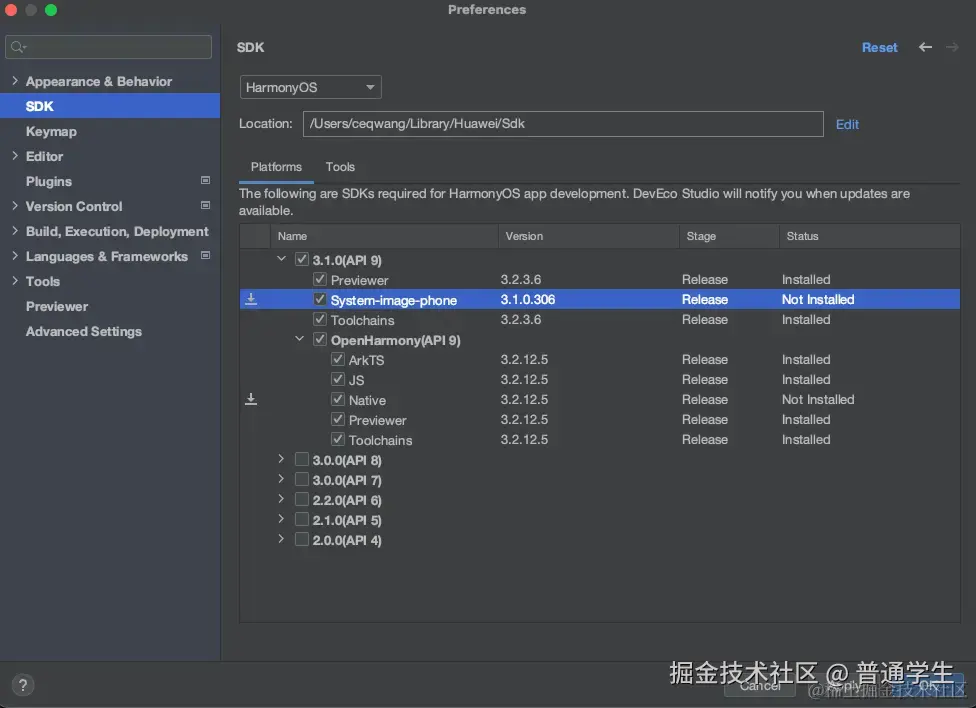Uncheck the OpenHarmony Previewer 3.2.12.5 checkbox
976x708 pixels.
click(338, 419)
